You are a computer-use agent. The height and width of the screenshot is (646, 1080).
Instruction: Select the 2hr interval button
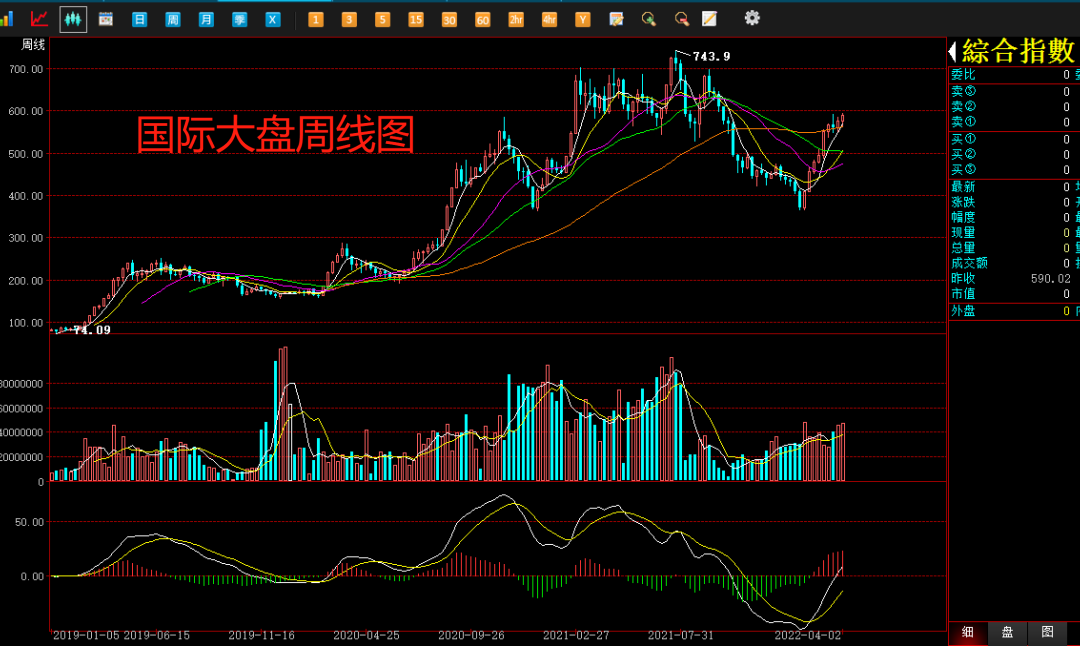[516, 19]
